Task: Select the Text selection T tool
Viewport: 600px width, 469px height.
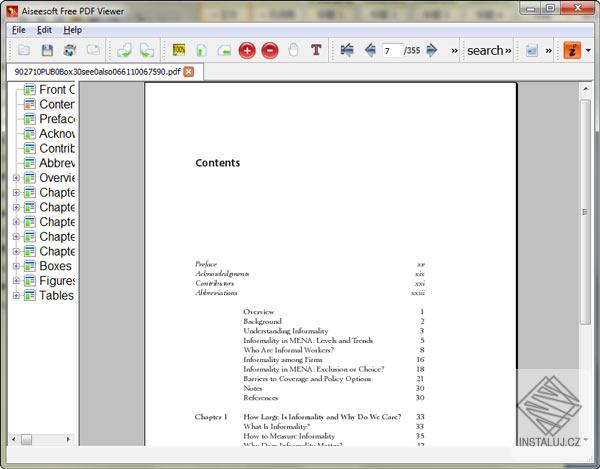Action: pyautogui.click(x=316, y=50)
